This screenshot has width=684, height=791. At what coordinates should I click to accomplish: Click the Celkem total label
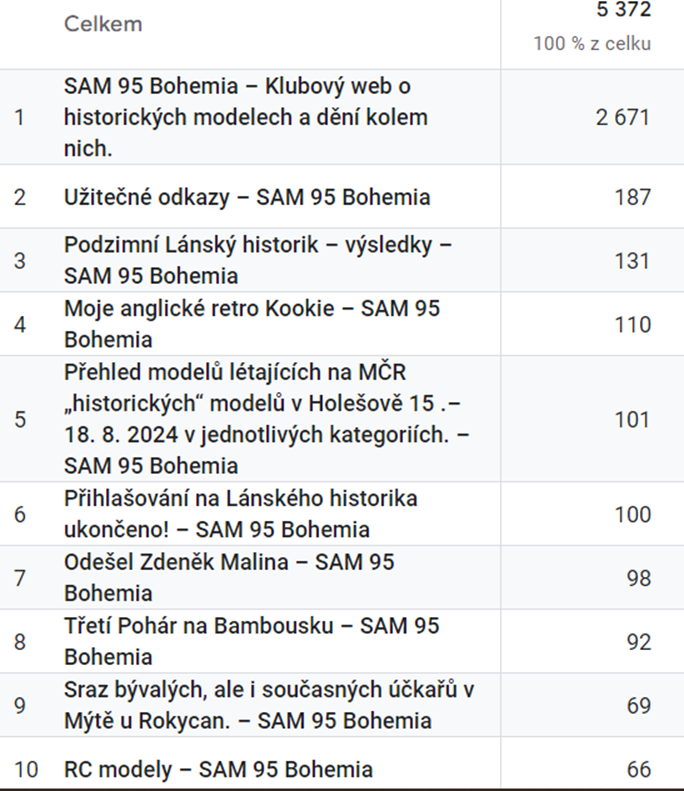(103, 24)
